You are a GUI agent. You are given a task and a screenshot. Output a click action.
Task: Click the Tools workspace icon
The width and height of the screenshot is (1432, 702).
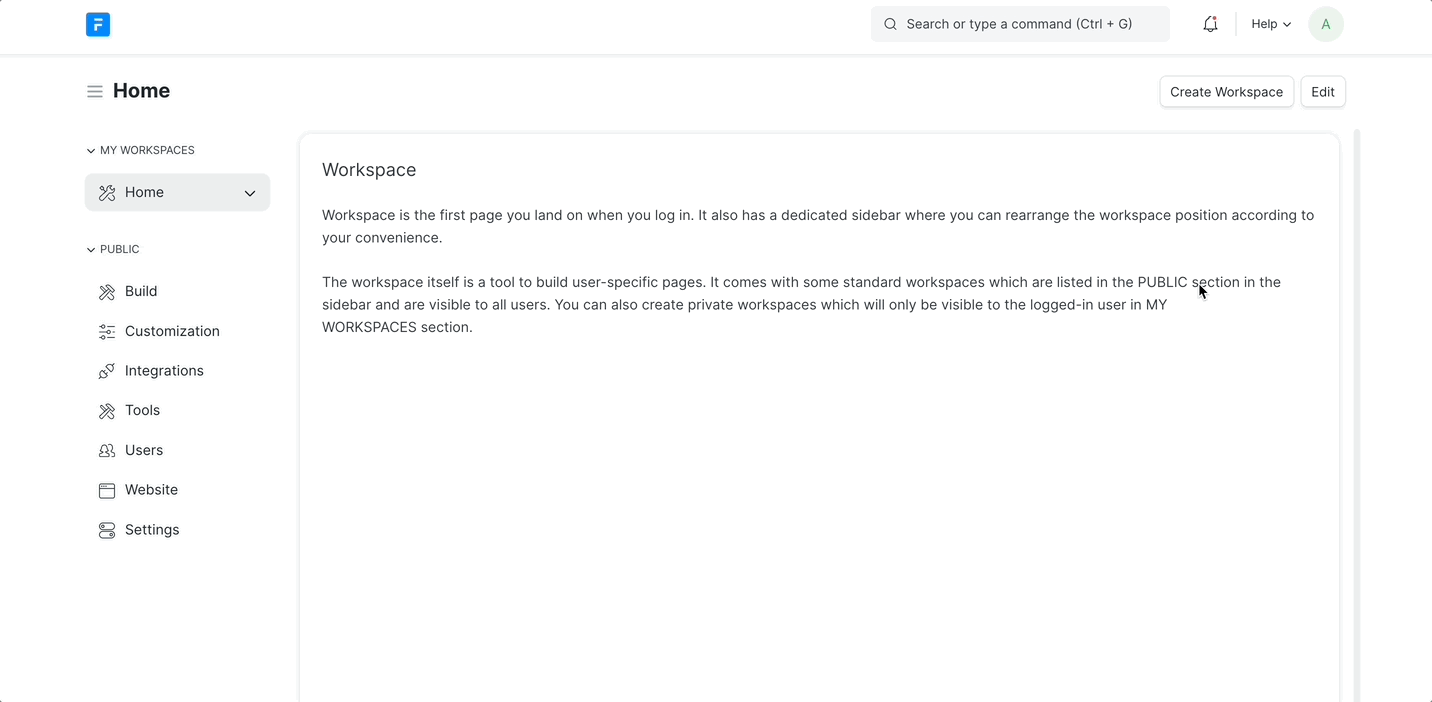coord(107,411)
